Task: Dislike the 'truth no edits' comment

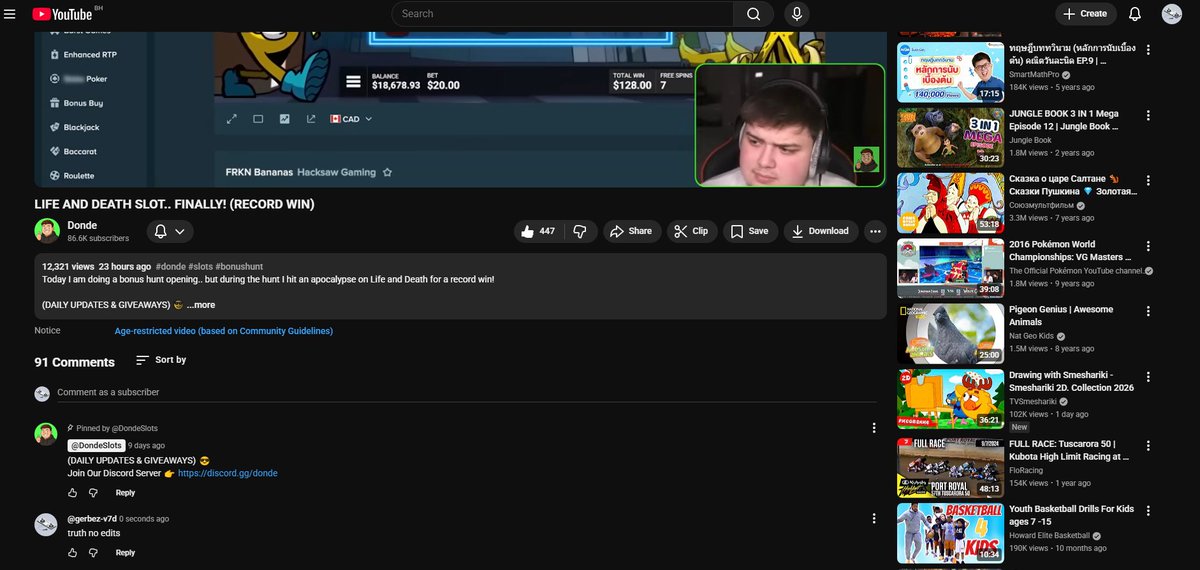Action: coord(94,553)
